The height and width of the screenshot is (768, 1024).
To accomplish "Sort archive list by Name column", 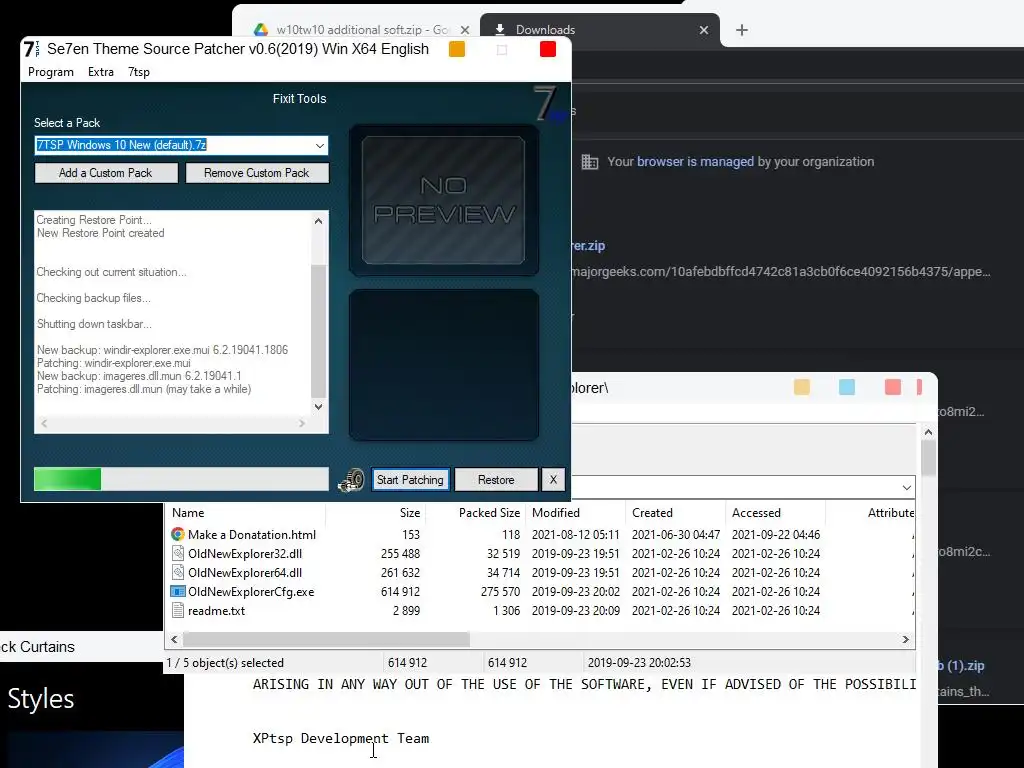I will pyautogui.click(x=188, y=513).
